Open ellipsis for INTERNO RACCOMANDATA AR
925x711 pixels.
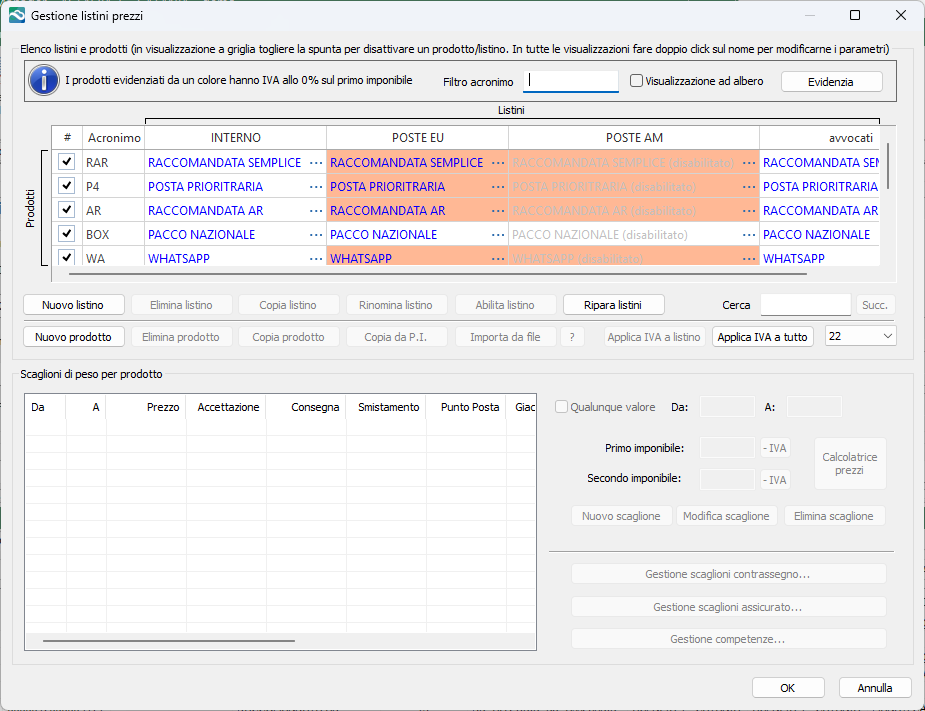click(x=316, y=211)
